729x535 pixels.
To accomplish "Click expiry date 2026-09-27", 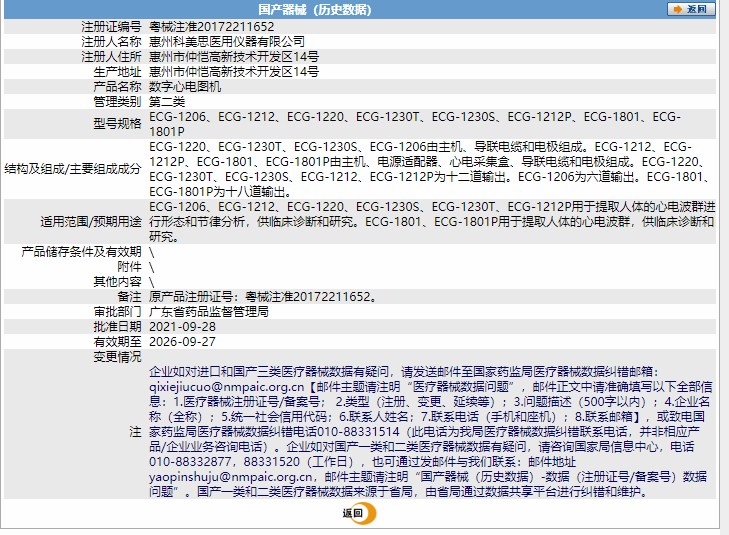I will click(182, 342).
